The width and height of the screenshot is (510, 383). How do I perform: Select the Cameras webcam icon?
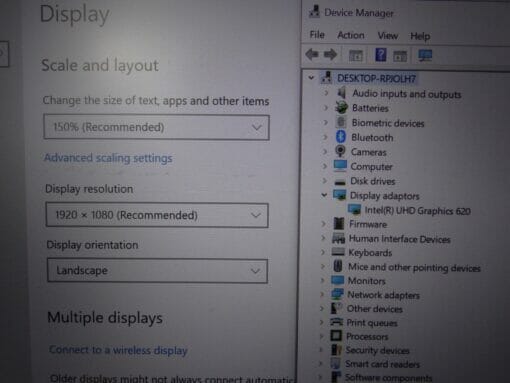tap(340, 151)
